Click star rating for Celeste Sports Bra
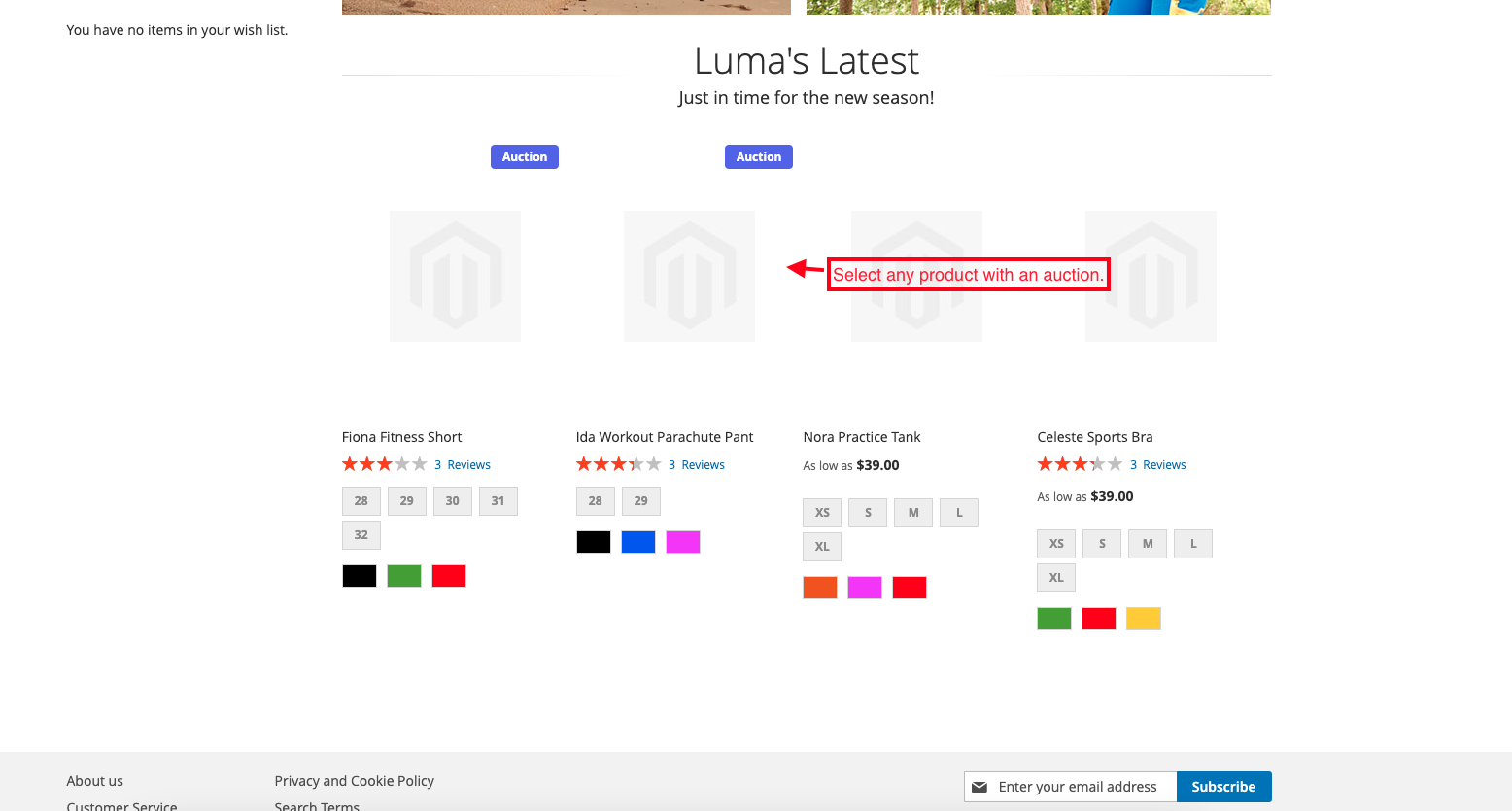Viewport: 1512px width, 811px height. click(1079, 464)
